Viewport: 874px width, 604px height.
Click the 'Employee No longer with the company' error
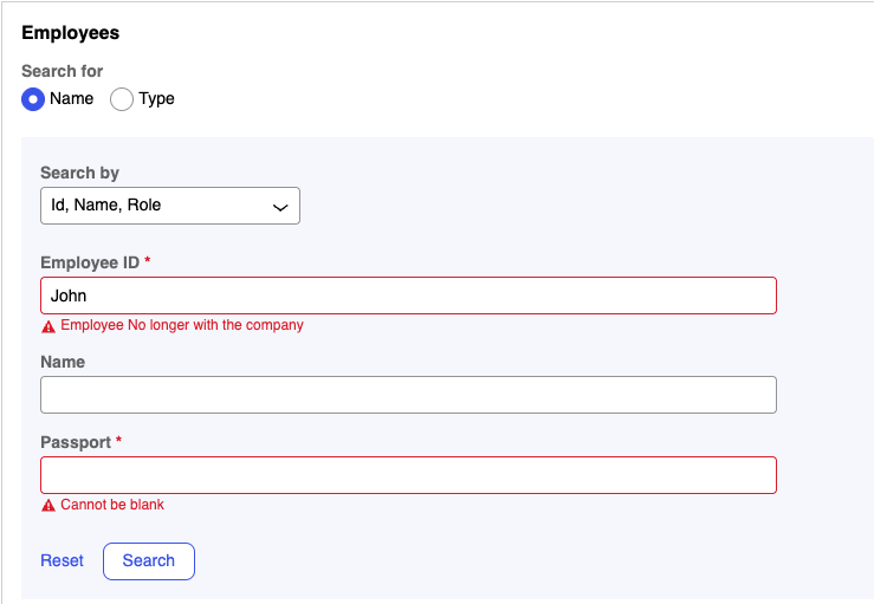coord(182,325)
